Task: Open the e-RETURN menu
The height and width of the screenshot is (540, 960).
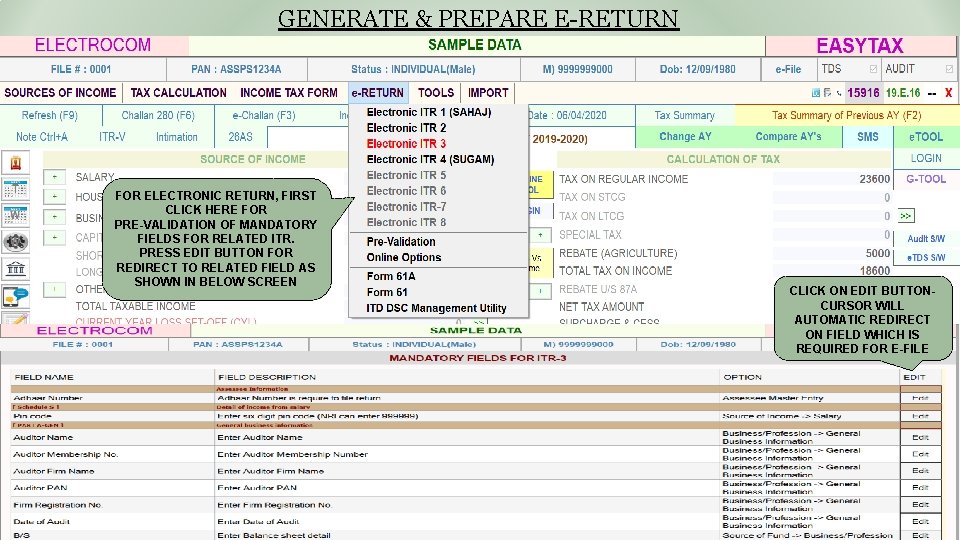Action: pyautogui.click(x=378, y=93)
